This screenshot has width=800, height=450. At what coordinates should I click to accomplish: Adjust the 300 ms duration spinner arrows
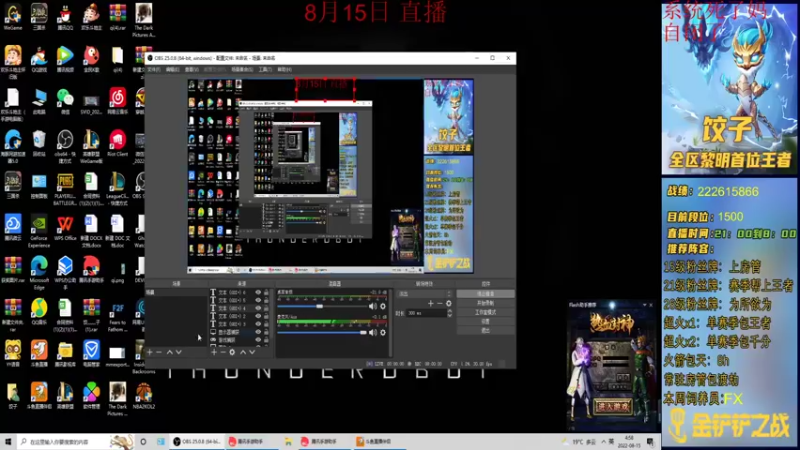pyautogui.click(x=449, y=313)
